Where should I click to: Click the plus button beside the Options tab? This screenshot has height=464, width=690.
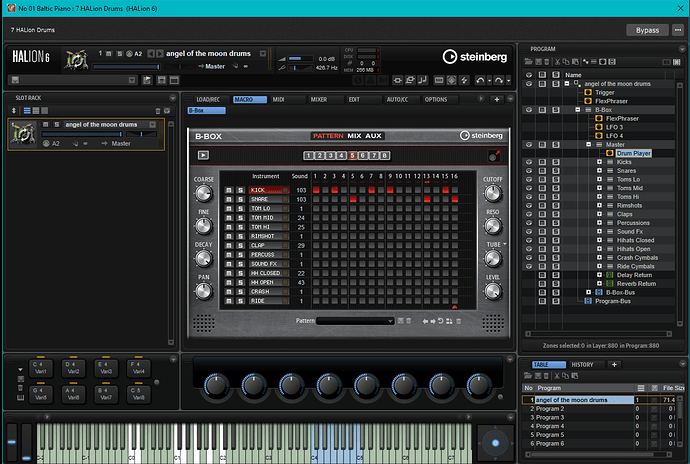(497, 99)
